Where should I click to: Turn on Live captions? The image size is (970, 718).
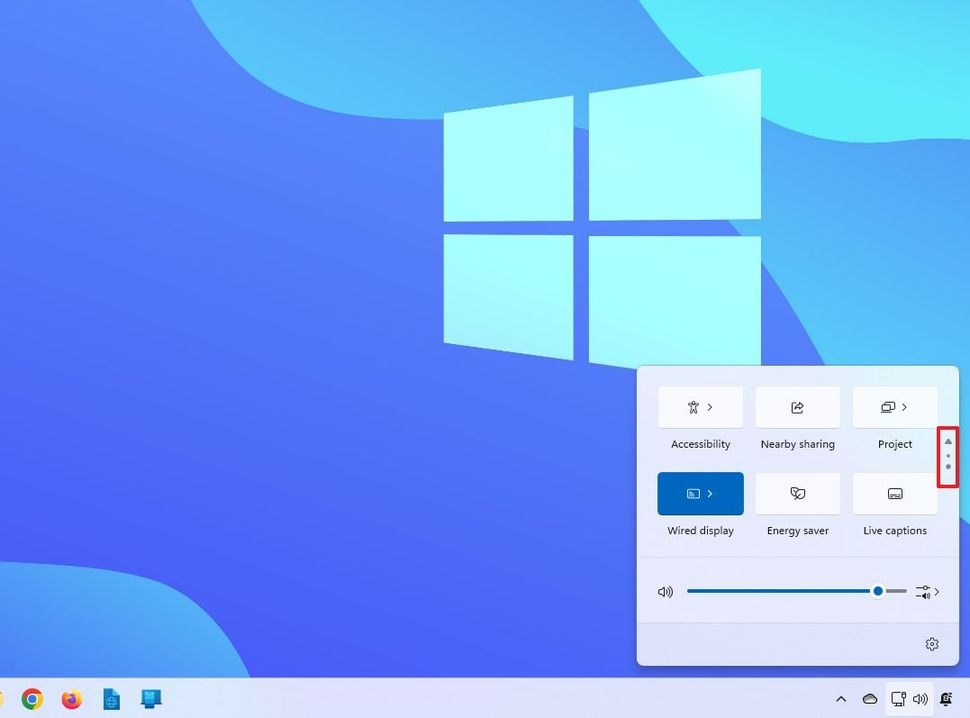[894, 493]
